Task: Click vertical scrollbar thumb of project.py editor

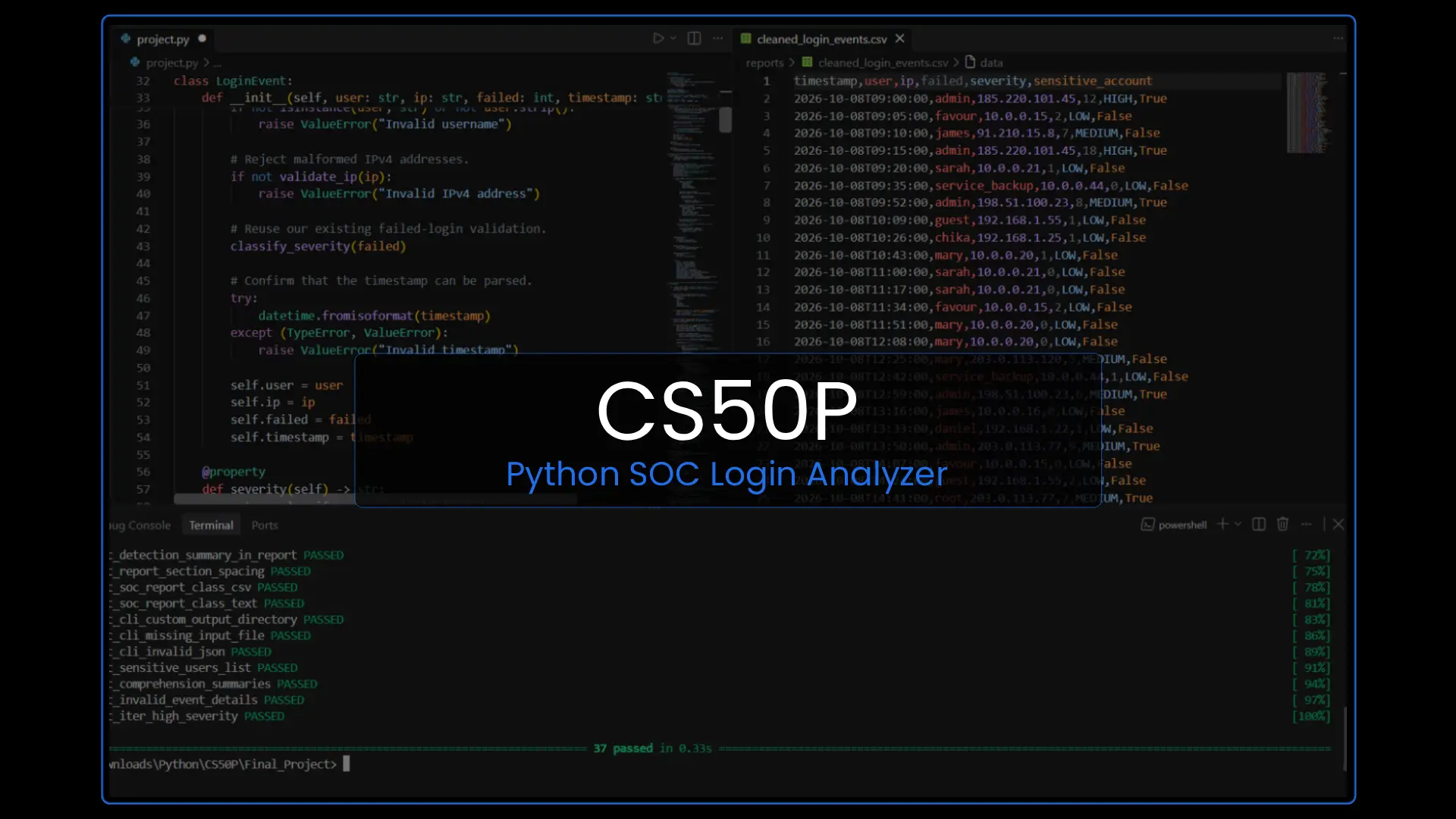Action: click(726, 119)
